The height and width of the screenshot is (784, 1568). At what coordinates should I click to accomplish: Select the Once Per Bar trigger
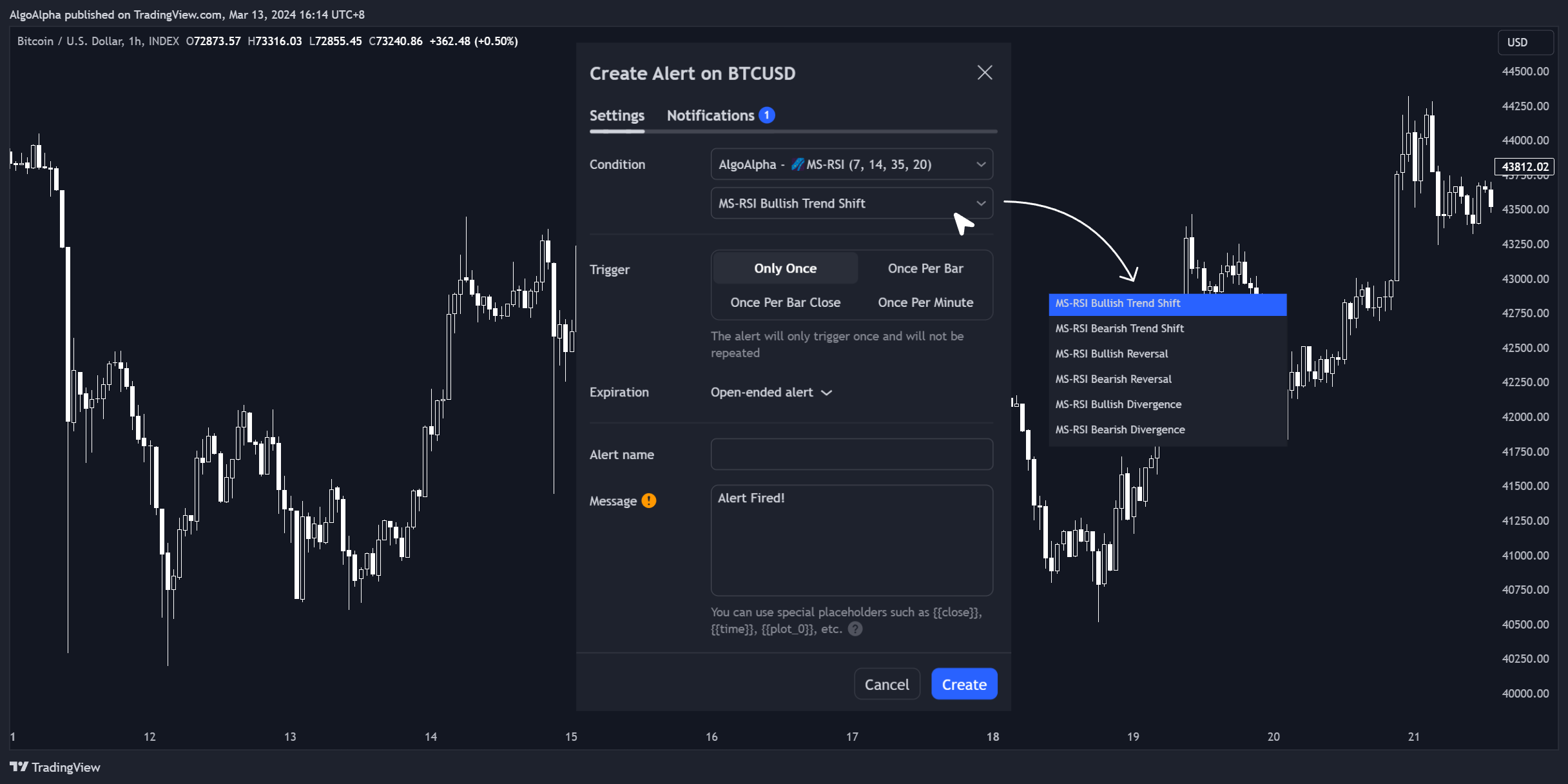tap(925, 268)
